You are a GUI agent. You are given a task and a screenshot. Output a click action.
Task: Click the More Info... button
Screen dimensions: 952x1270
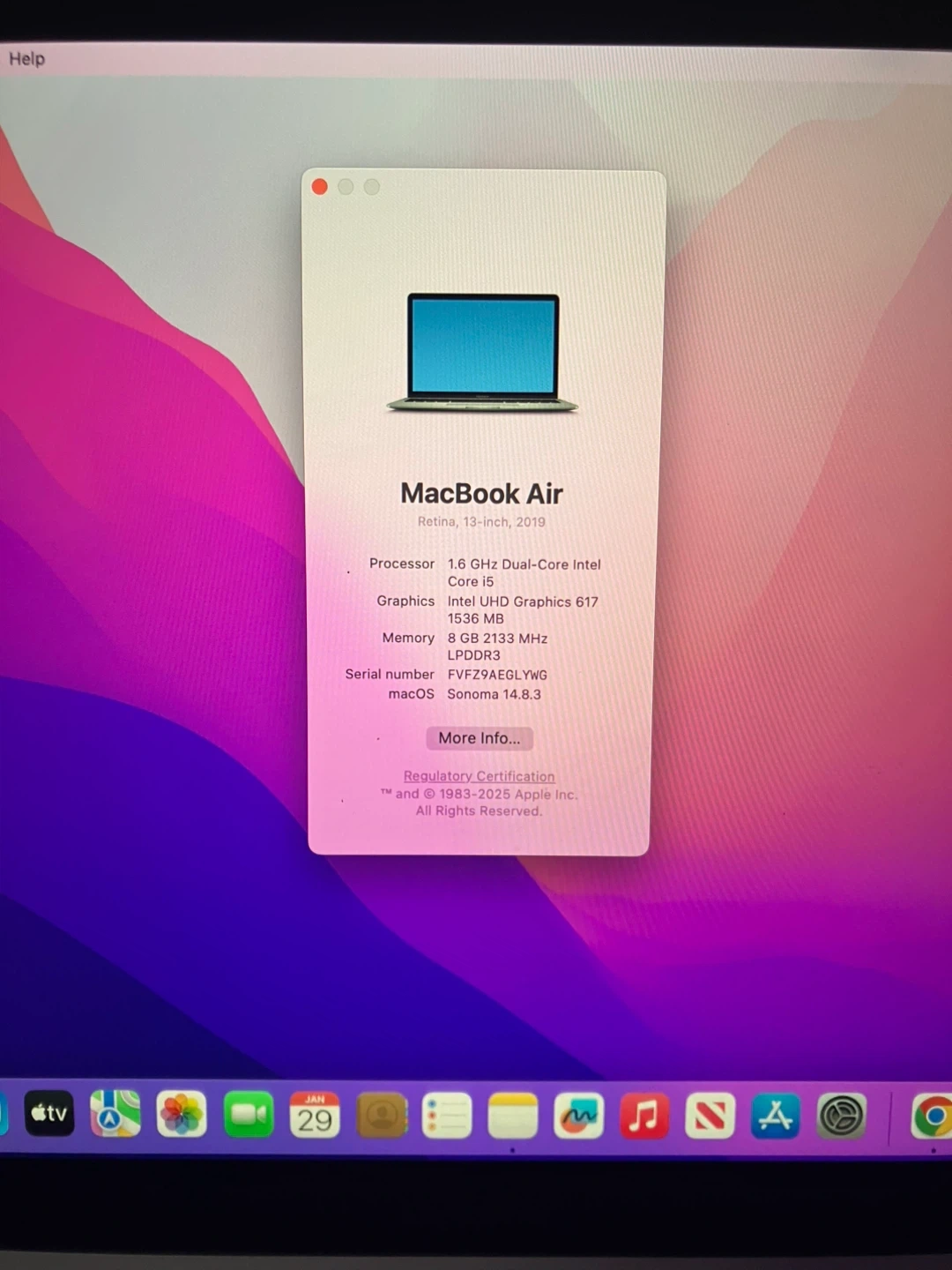point(479,738)
